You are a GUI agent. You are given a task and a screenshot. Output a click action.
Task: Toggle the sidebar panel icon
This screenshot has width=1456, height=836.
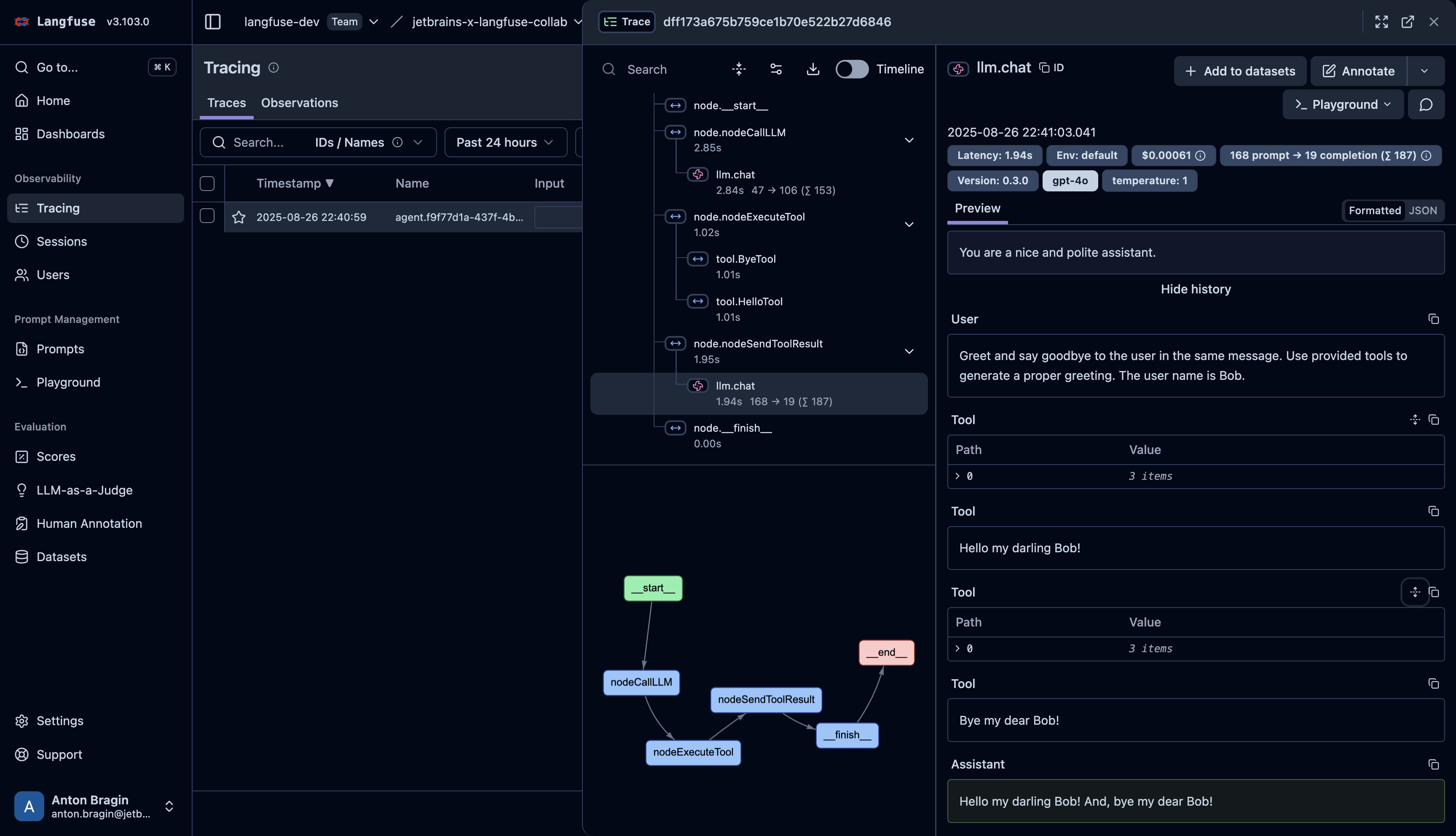pos(212,22)
